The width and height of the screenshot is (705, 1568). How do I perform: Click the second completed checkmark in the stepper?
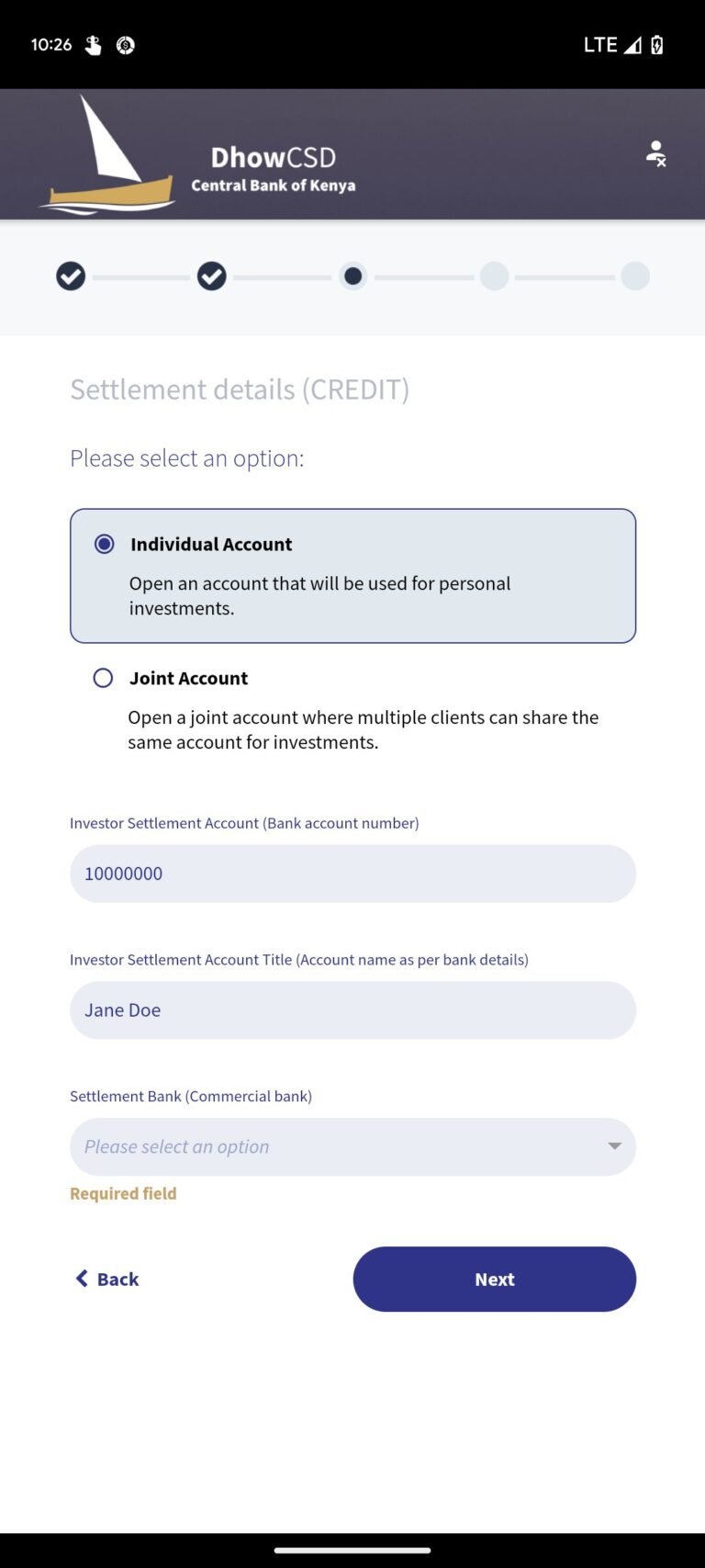point(211,276)
